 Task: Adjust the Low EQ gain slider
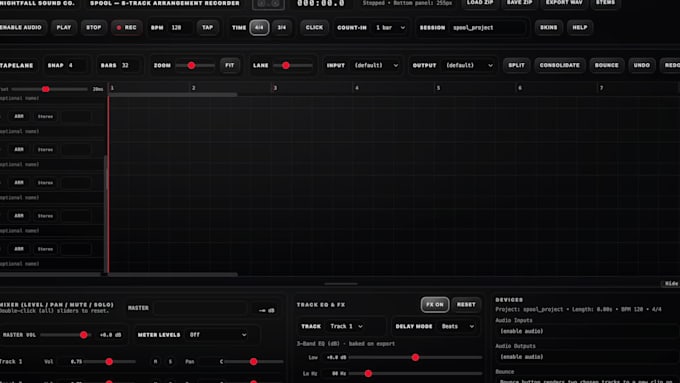click(415, 357)
